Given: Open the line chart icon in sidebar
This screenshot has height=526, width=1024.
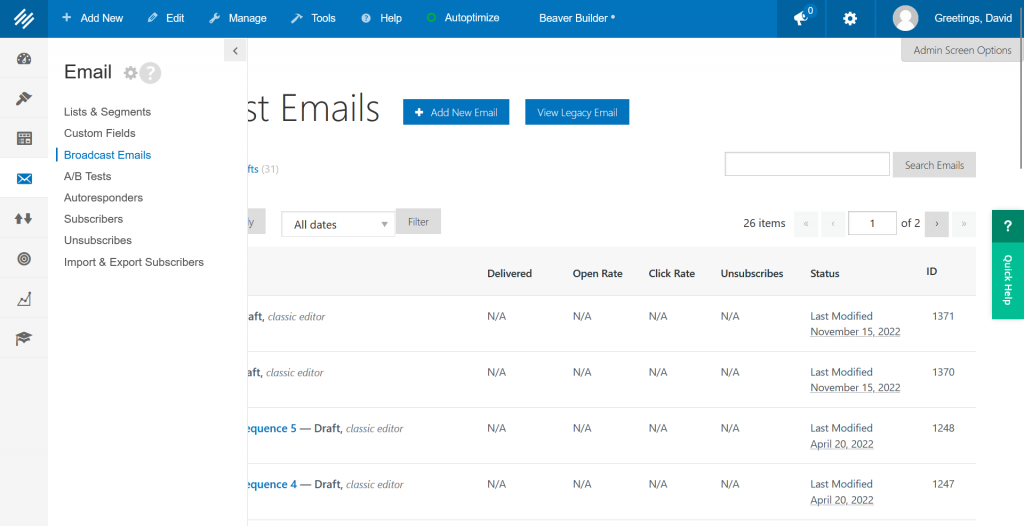Looking at the screenshot, I should [24, 299].
